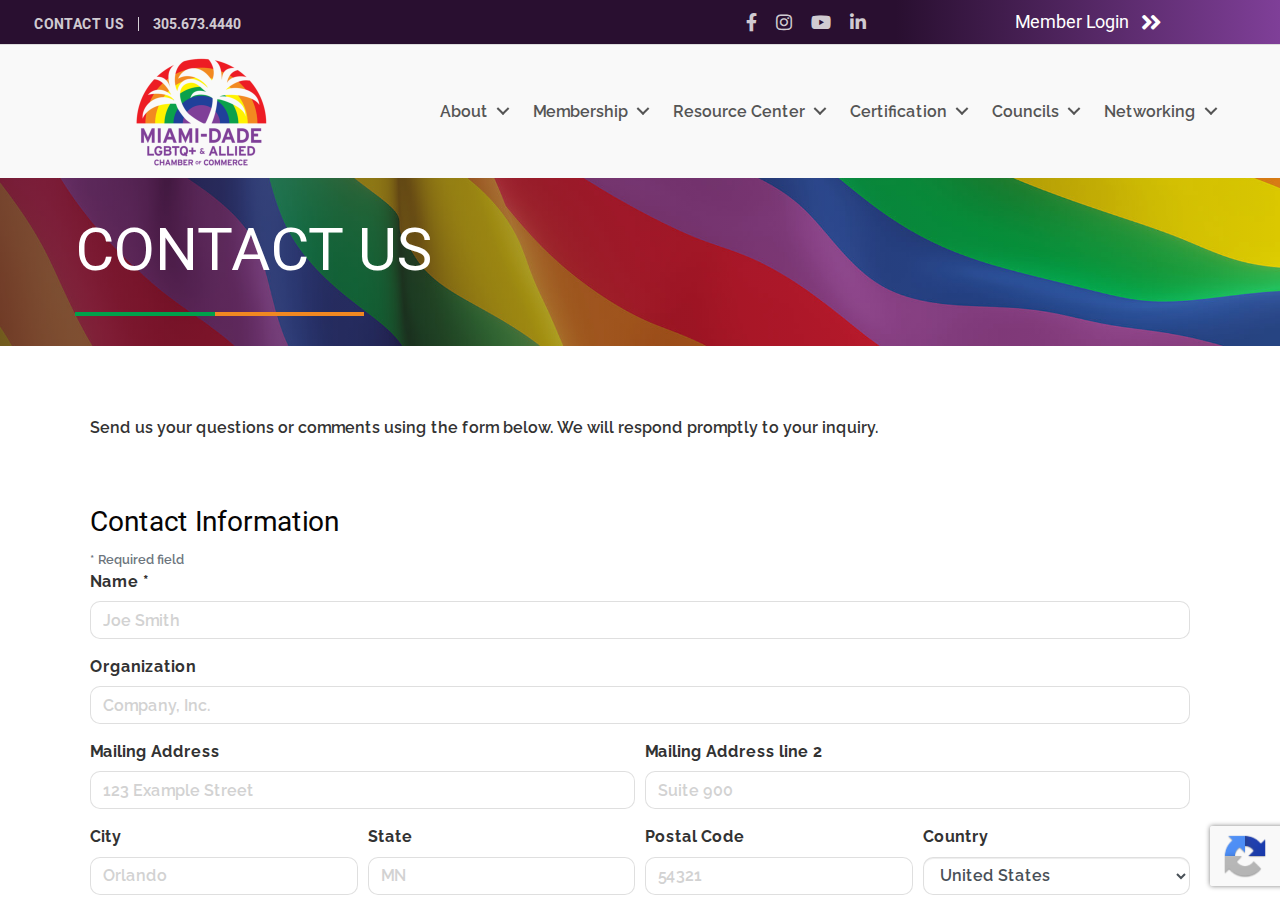Expand the Certification menu chevron
Image resolution: width=1280 pixels, height=900 pixels.
(962, 111)
